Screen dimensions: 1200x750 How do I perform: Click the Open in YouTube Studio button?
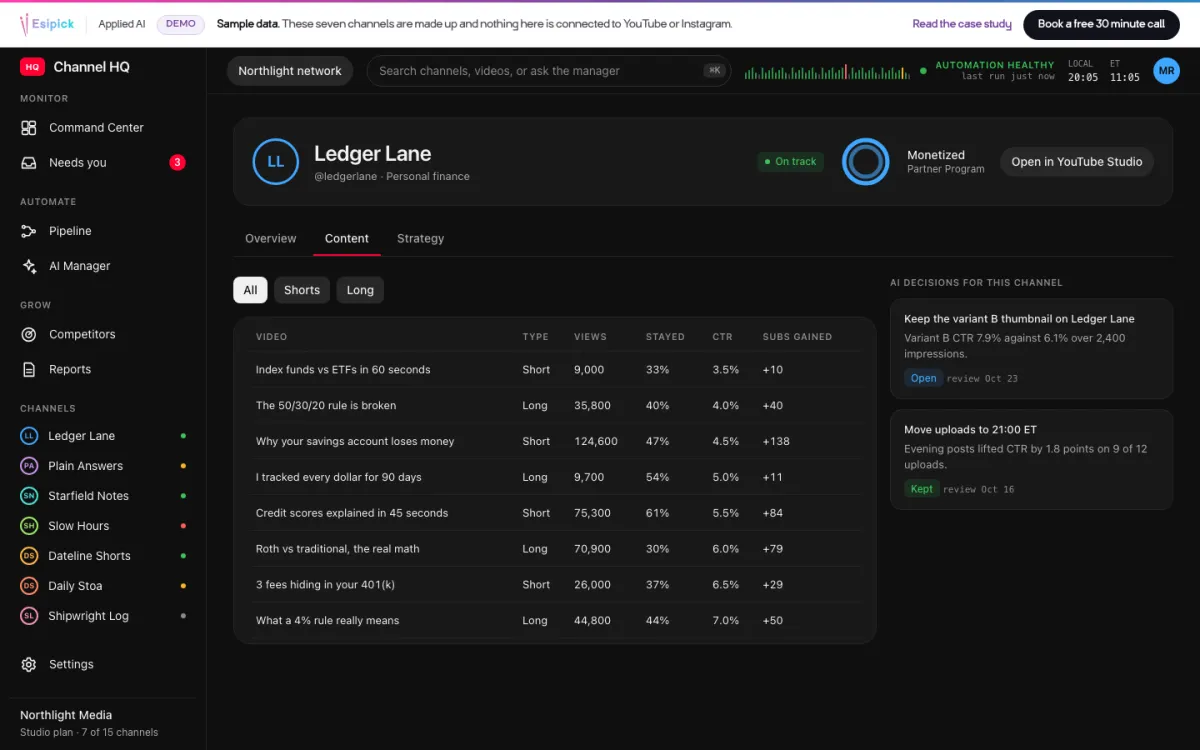click(x=1077, y=162)
